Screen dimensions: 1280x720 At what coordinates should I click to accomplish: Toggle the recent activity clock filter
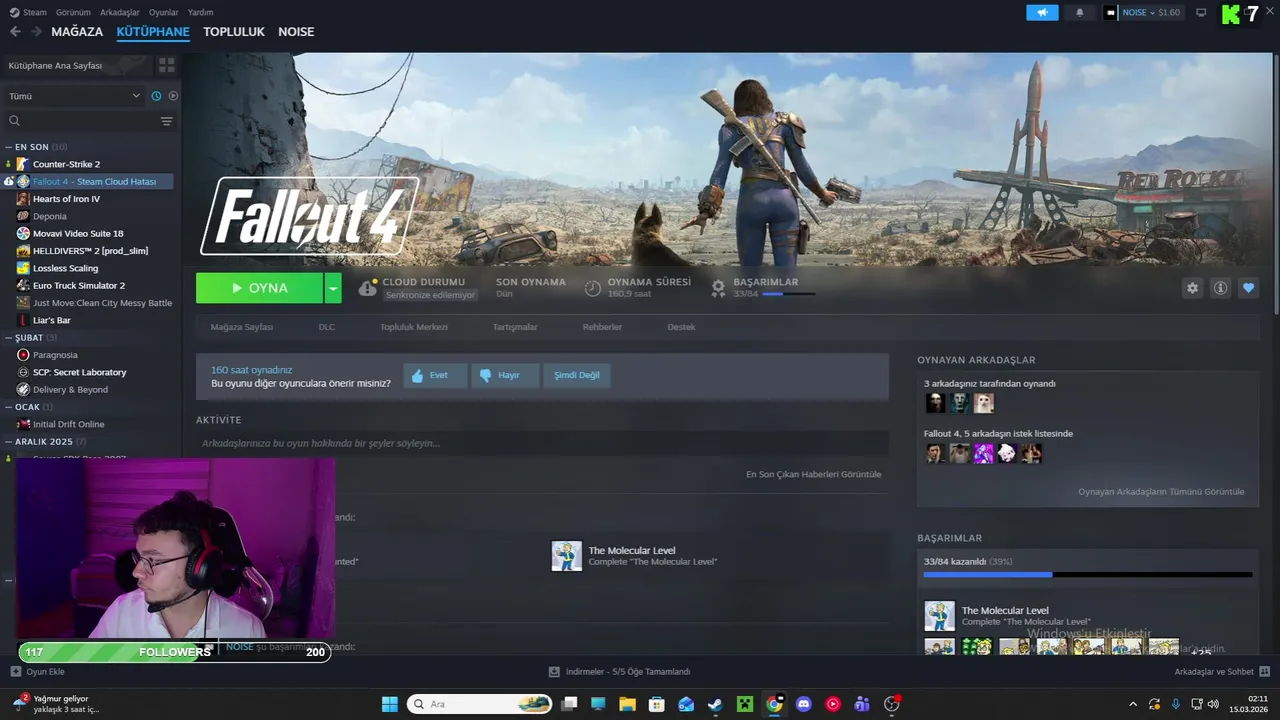(156, 96)
